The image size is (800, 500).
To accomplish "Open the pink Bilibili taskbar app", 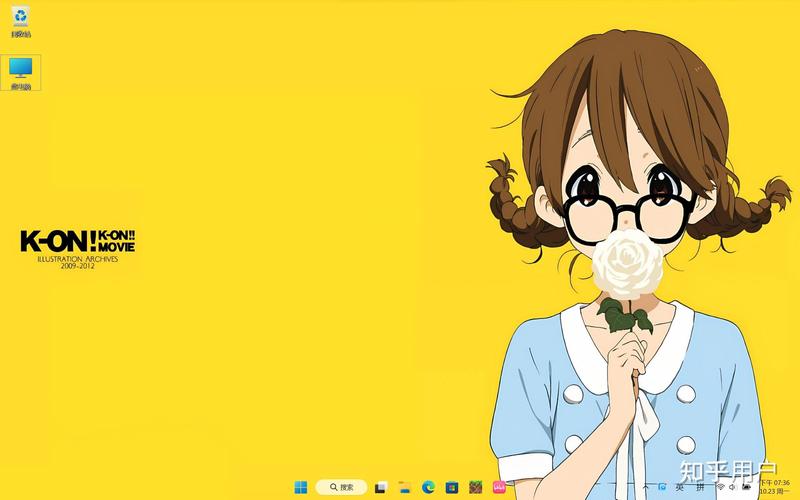I will pos(499,487).
